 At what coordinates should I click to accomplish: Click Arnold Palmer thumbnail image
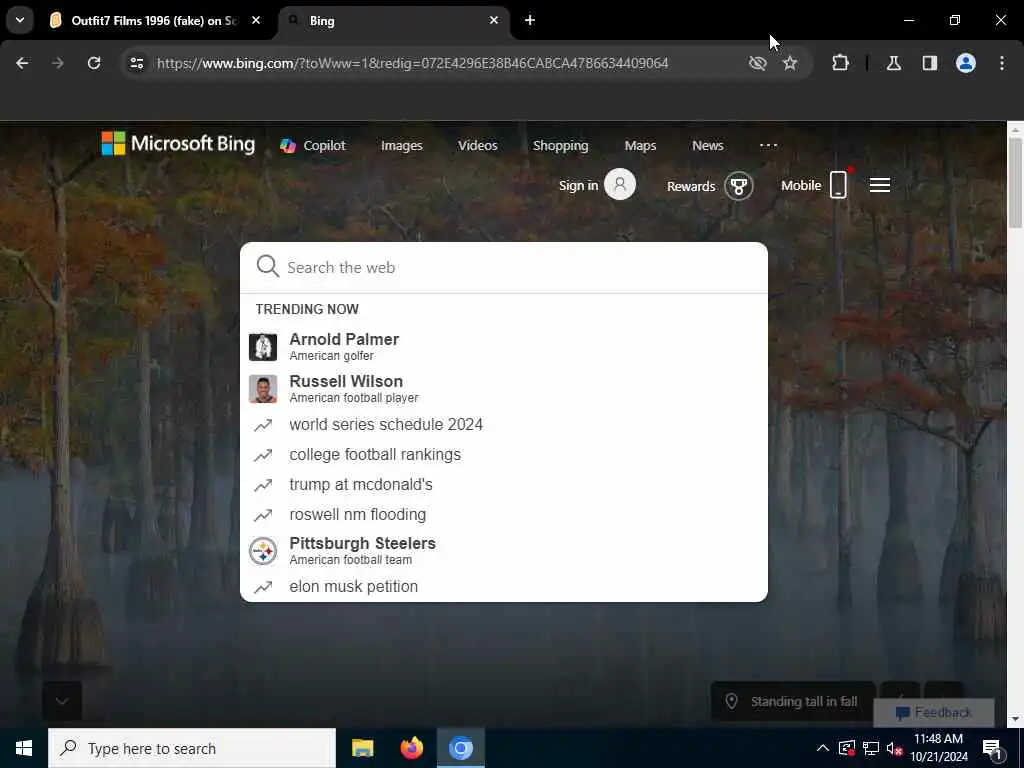tap(263, 347)
